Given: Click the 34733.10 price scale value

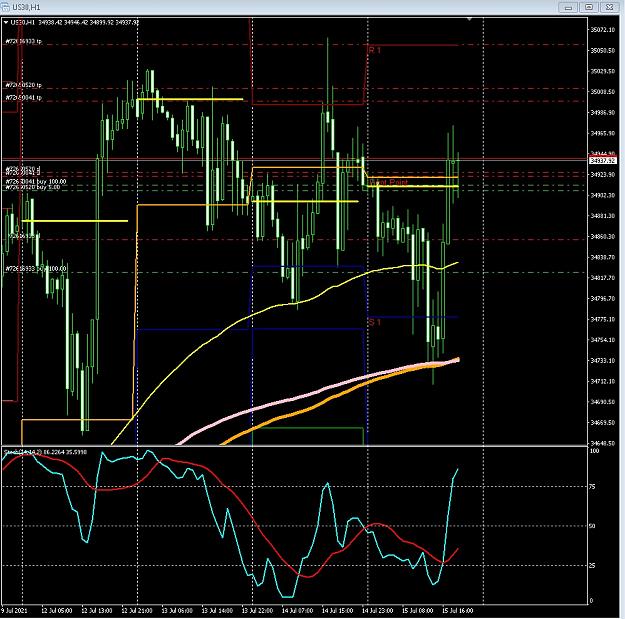Looking at the screenshot, I should [x=602, y=360].
